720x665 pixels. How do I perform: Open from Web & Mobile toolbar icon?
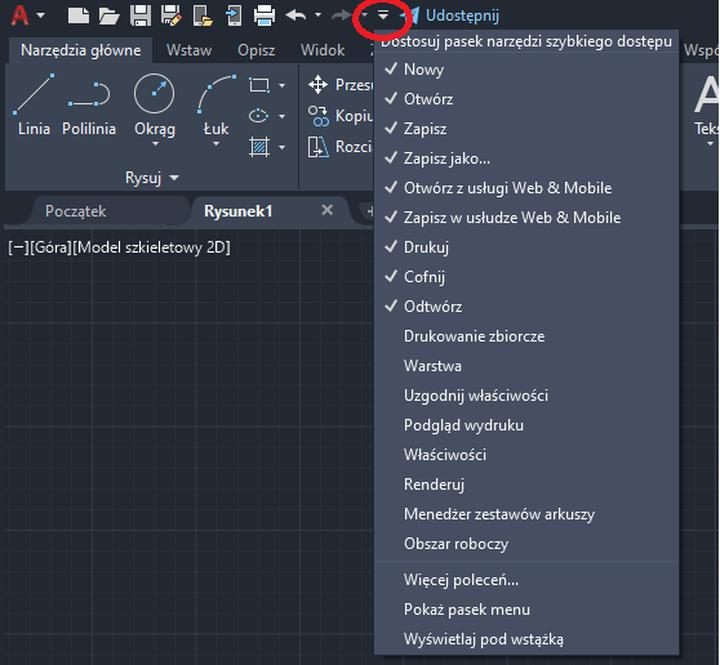click(x=202, y=15)
